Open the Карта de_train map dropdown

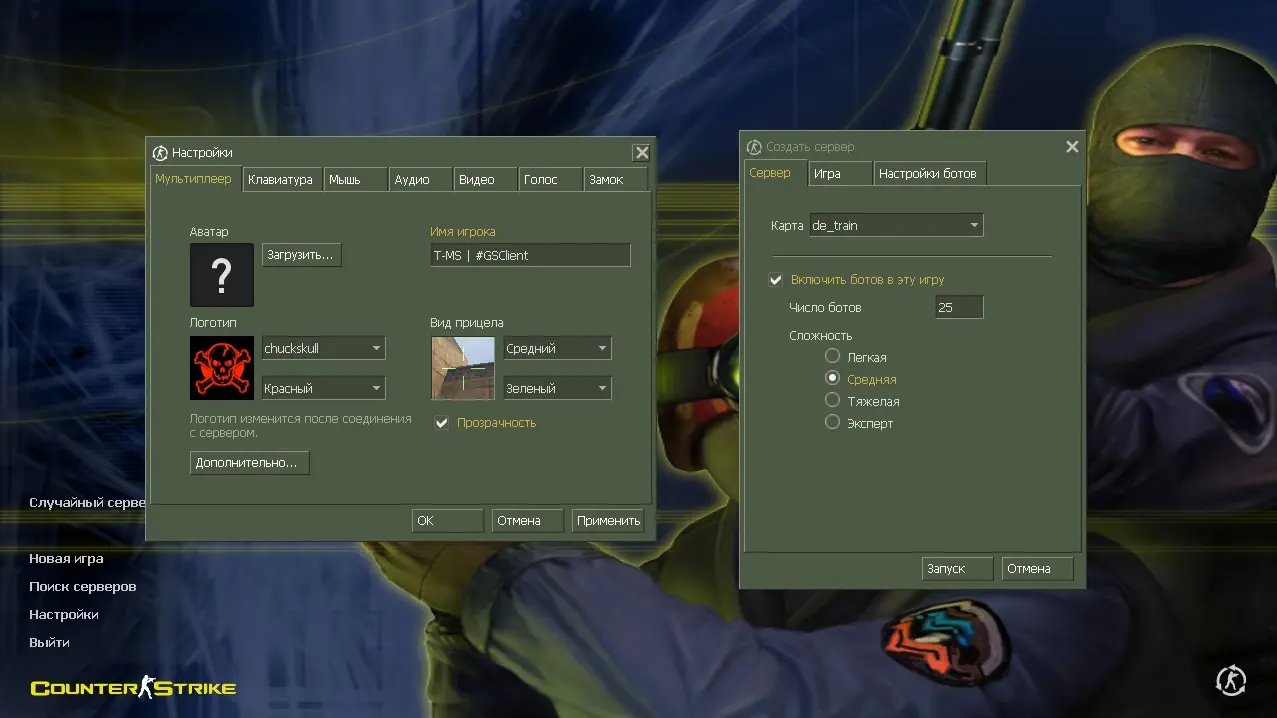(x=896, y=226)
